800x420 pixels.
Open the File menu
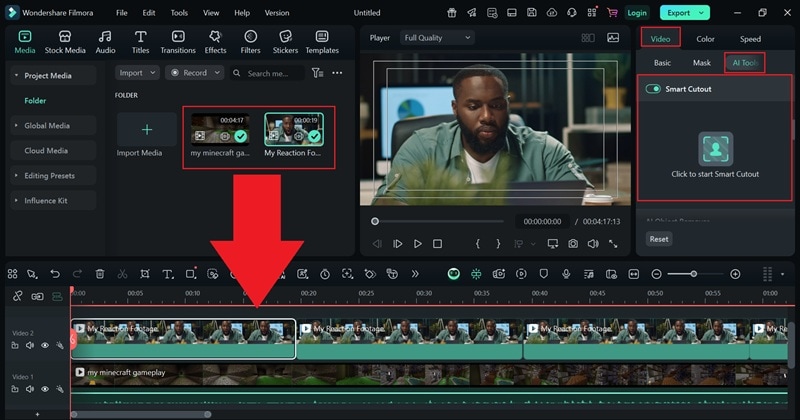point(121,13)
